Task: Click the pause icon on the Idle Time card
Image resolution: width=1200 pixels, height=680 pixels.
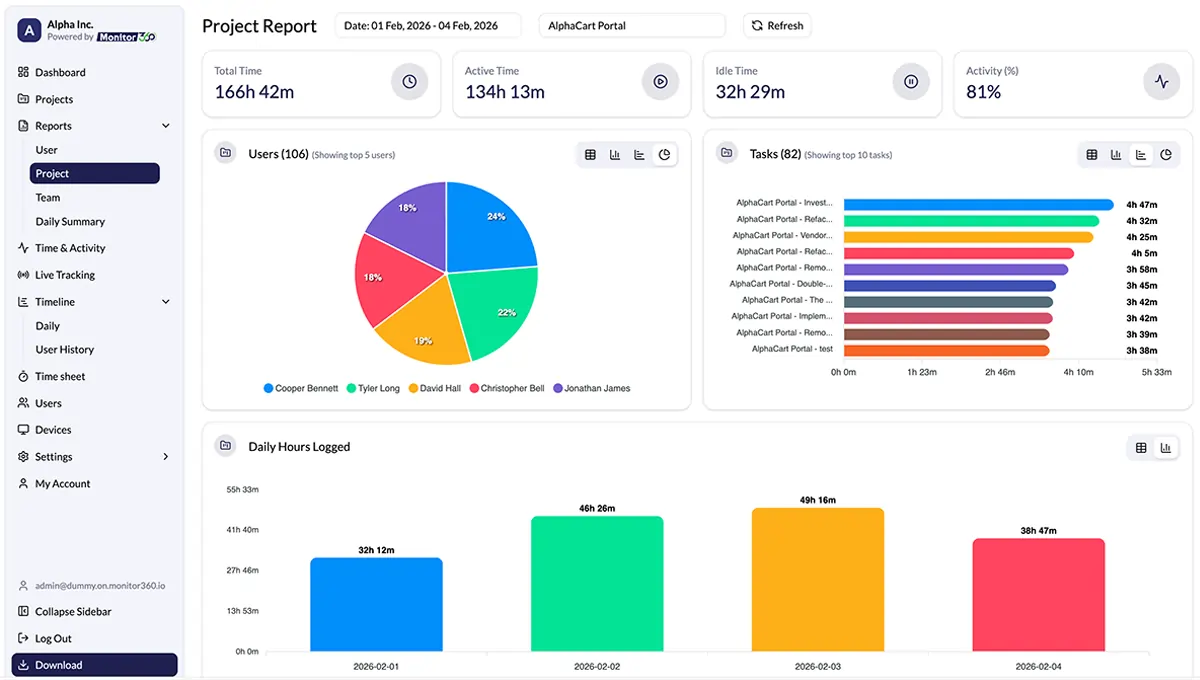Action: click(911, 82)
